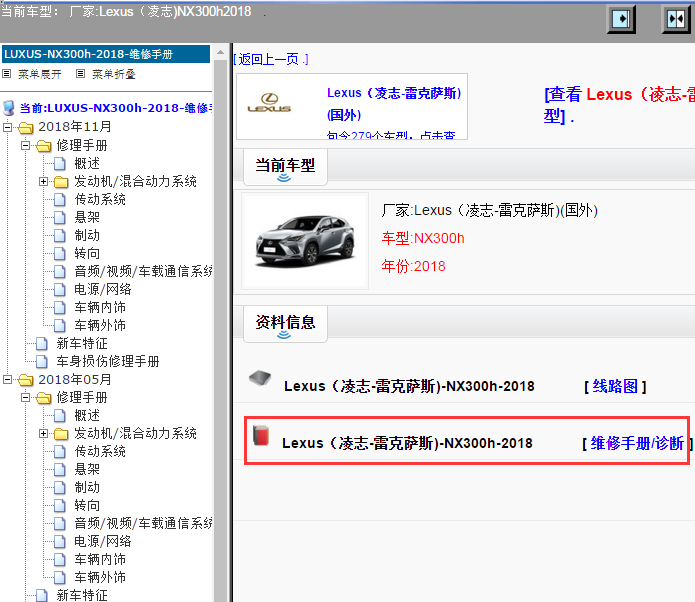Image resolution: width=695 pixels, height=602 pixels.
Task: Click the 菜单展开 (expand menu) option
Action: [x=39, y=74]
